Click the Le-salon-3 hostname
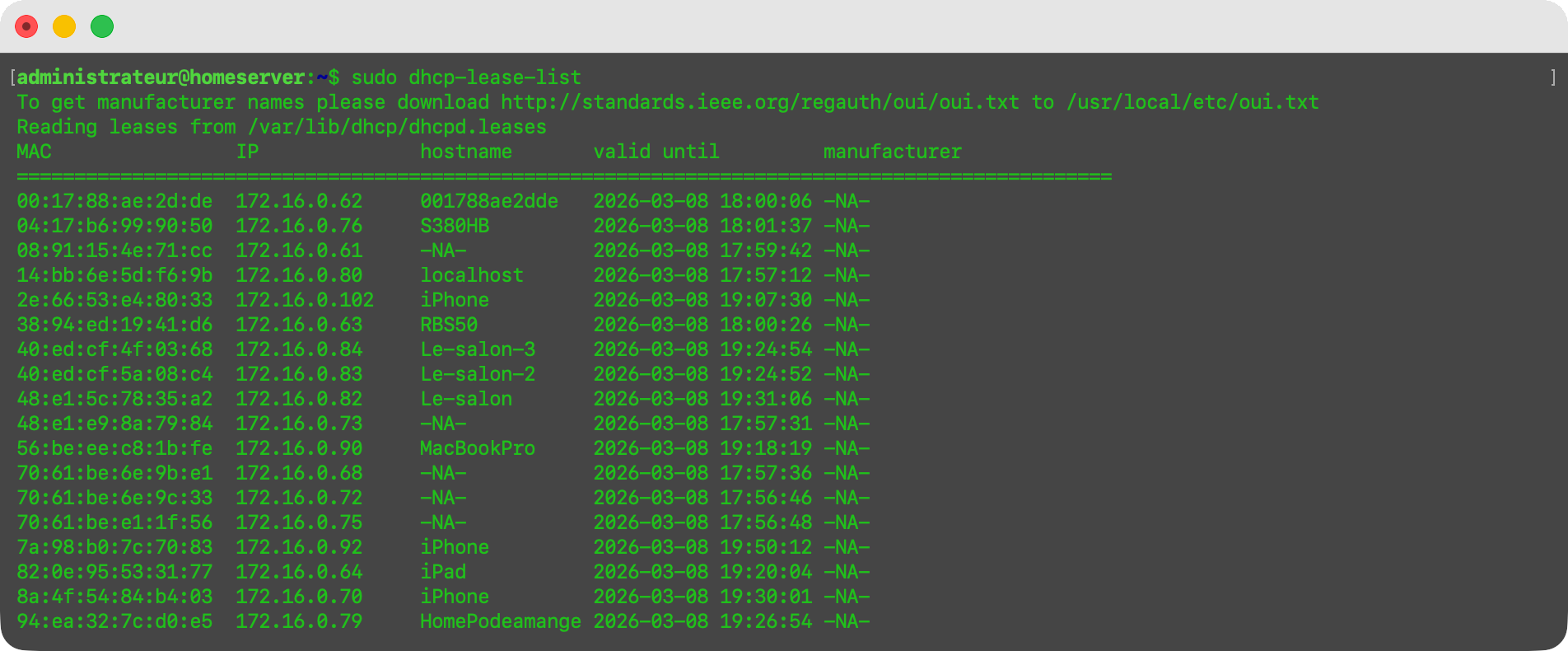Image resolution: width=1568 pixels, height=651 pixels. (478, 349)
